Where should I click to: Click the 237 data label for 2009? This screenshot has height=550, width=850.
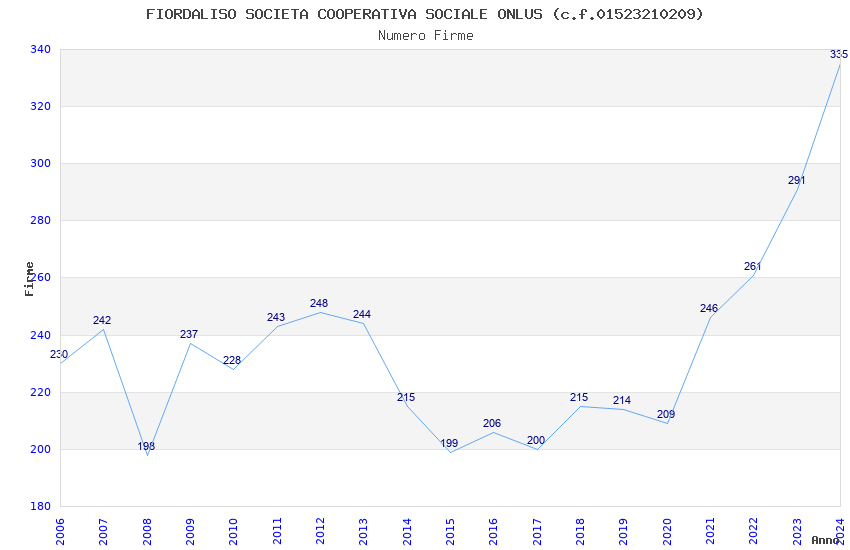[x=189, y=335]
